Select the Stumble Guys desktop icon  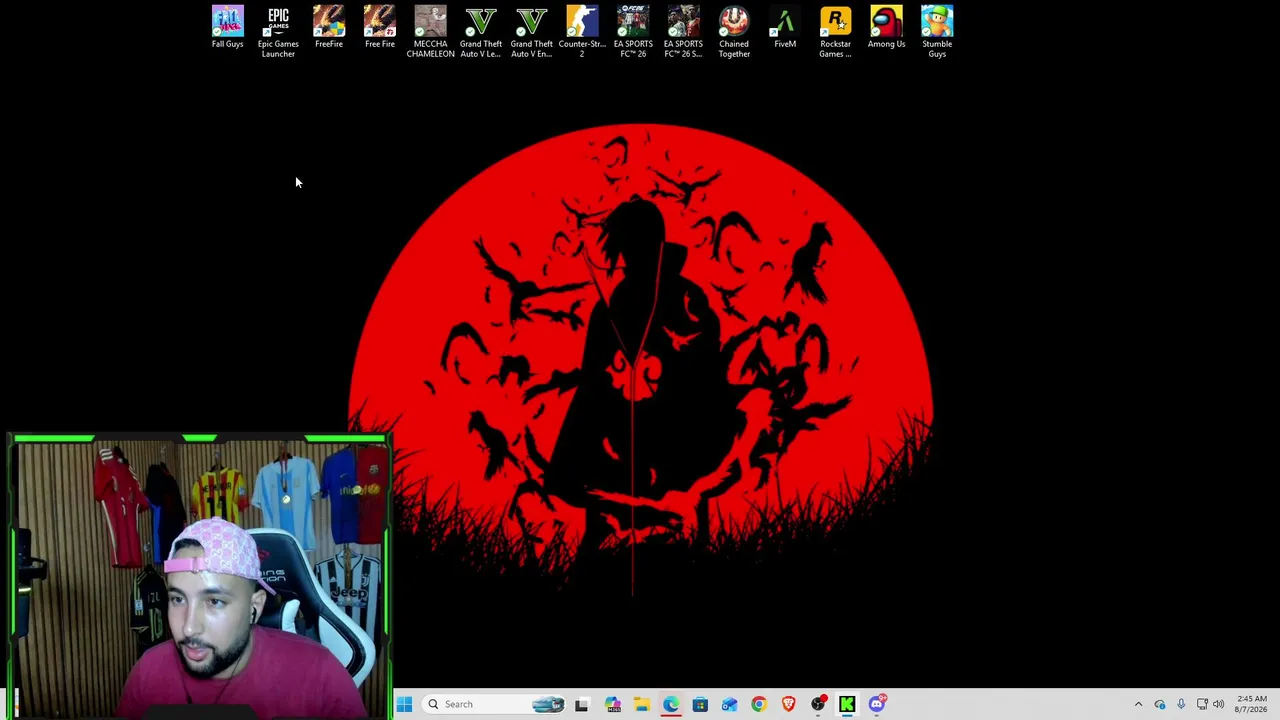[x=937, y=32]
